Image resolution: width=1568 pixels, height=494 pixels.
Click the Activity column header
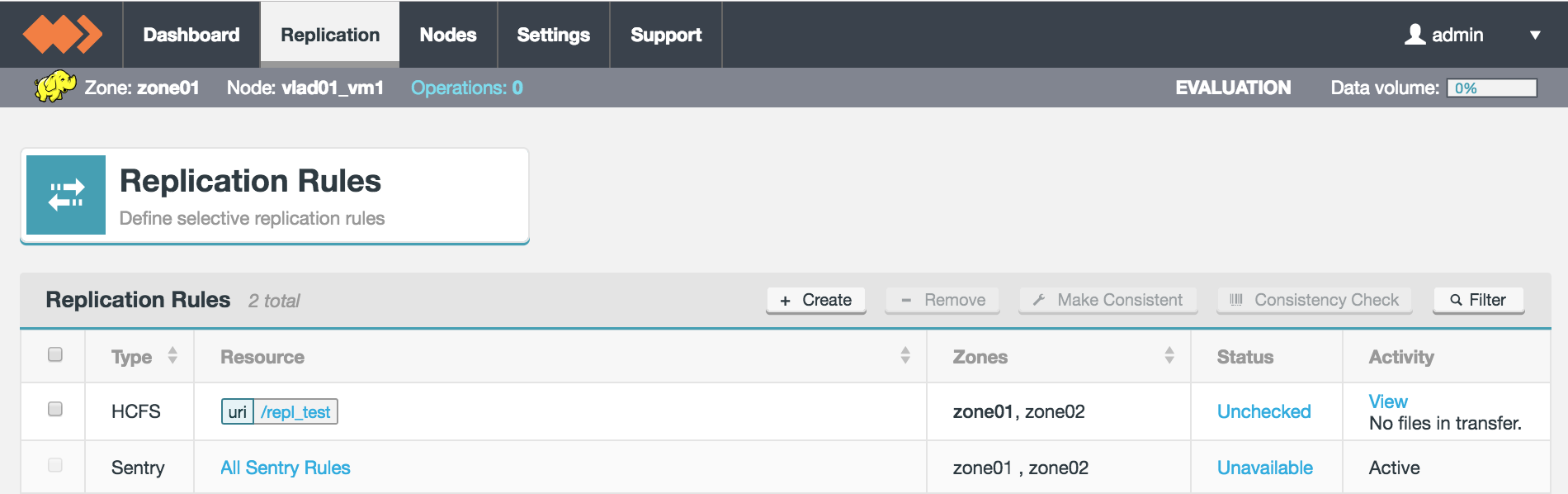1401,357
